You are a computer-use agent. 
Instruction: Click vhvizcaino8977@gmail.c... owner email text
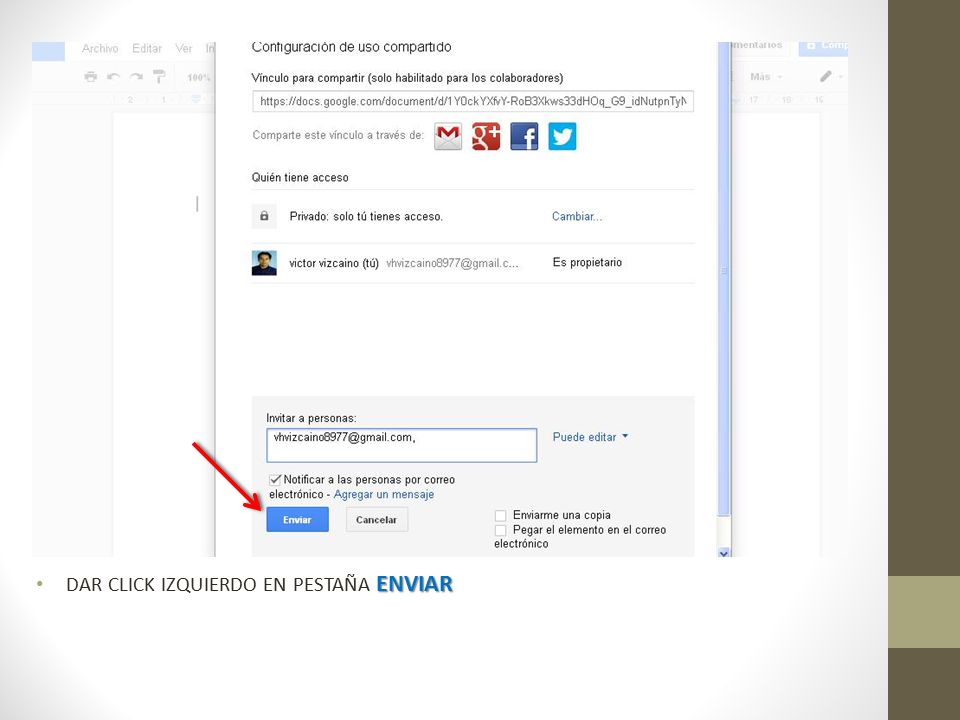tap(452, 263)
